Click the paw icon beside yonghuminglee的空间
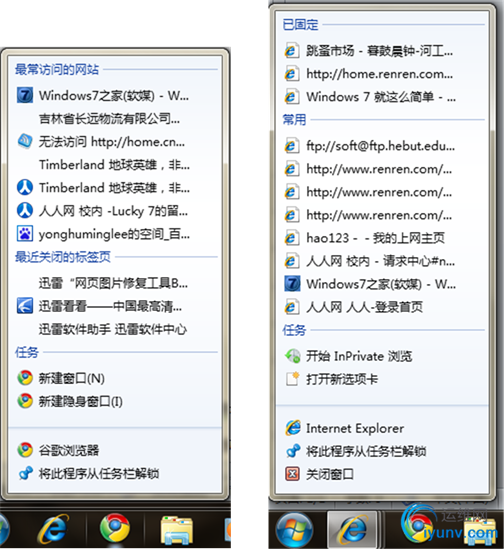The image size is (504, 549). tap(25, 234)
